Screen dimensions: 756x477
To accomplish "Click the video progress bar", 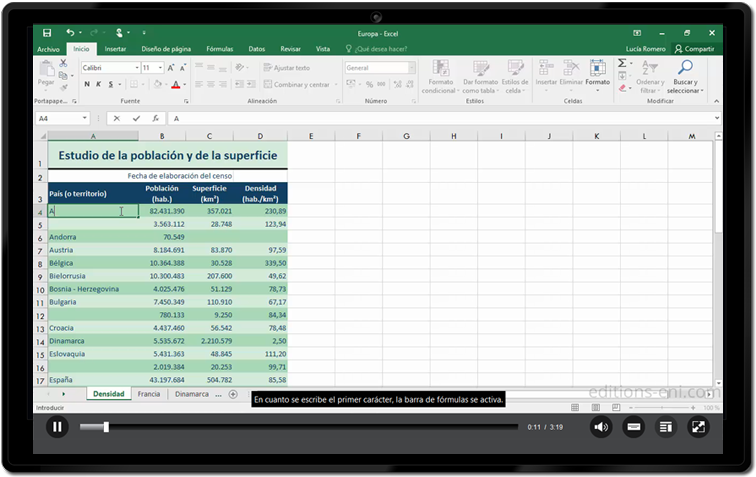I will pos(300,427).
